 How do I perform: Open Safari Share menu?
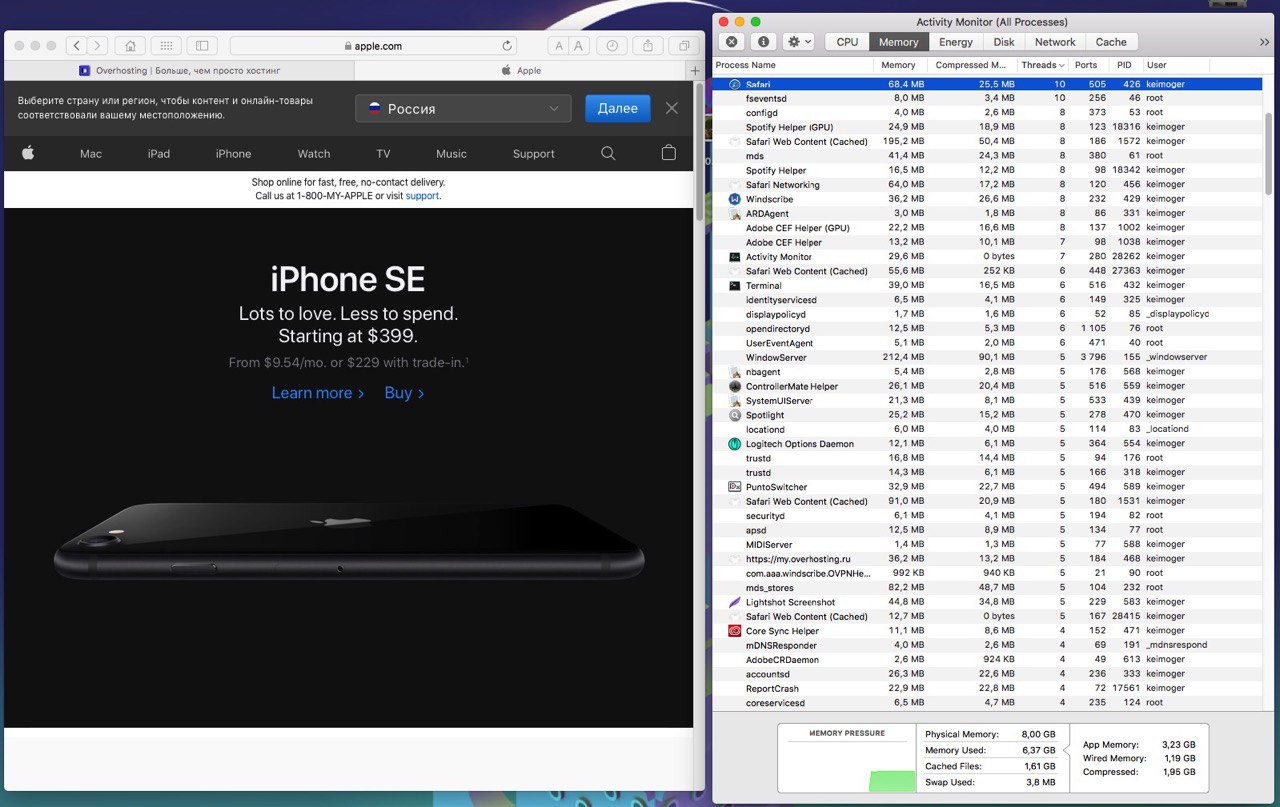coord(648,45)
